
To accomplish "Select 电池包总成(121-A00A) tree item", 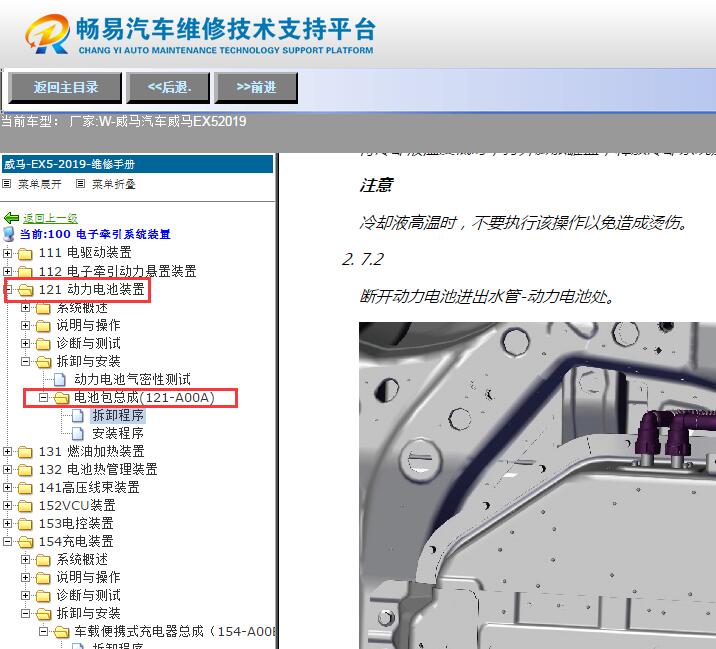I will 144,397.
